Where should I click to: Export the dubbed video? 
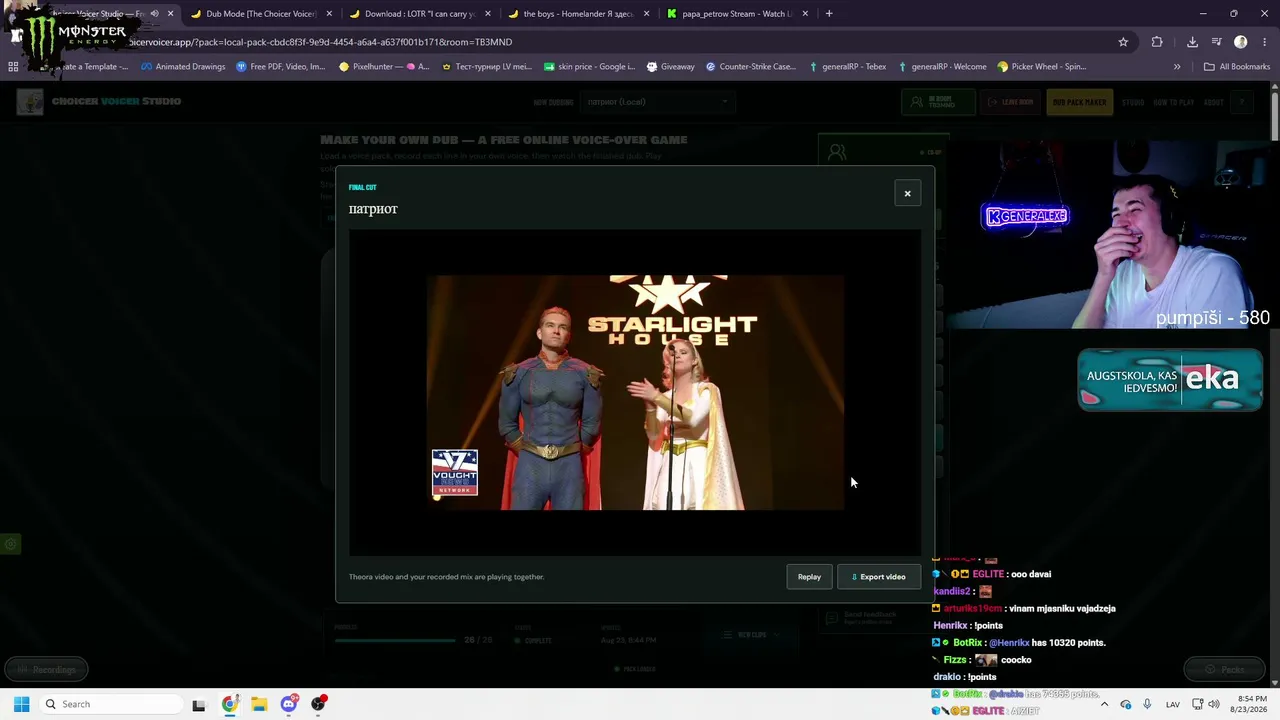click(879, 577)
